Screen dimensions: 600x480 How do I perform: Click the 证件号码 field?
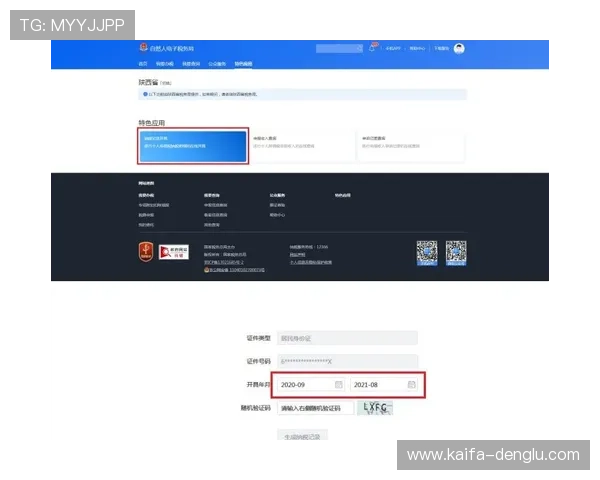[x=347, y=361]
